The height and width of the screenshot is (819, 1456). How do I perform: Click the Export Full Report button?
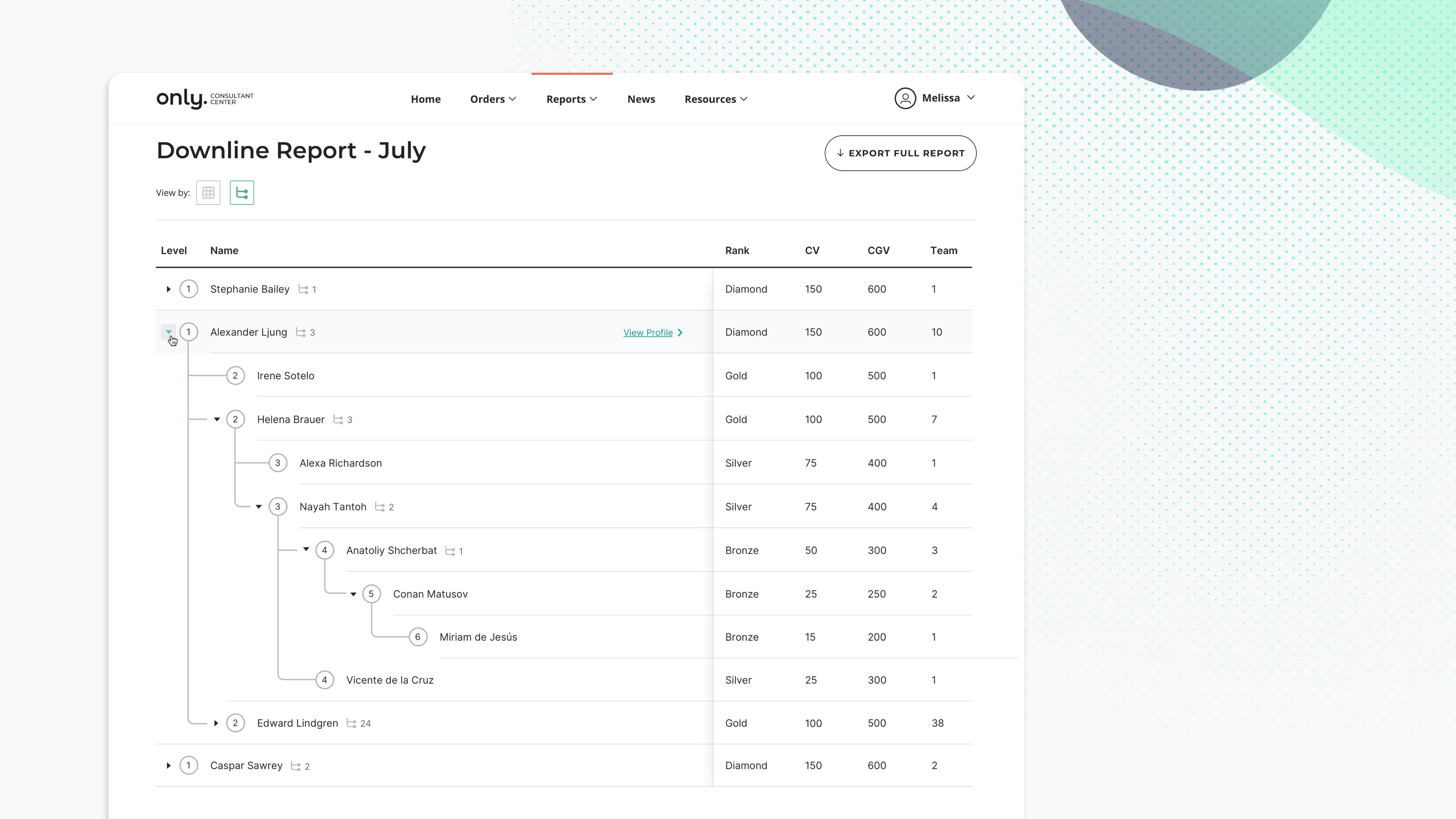901,153
